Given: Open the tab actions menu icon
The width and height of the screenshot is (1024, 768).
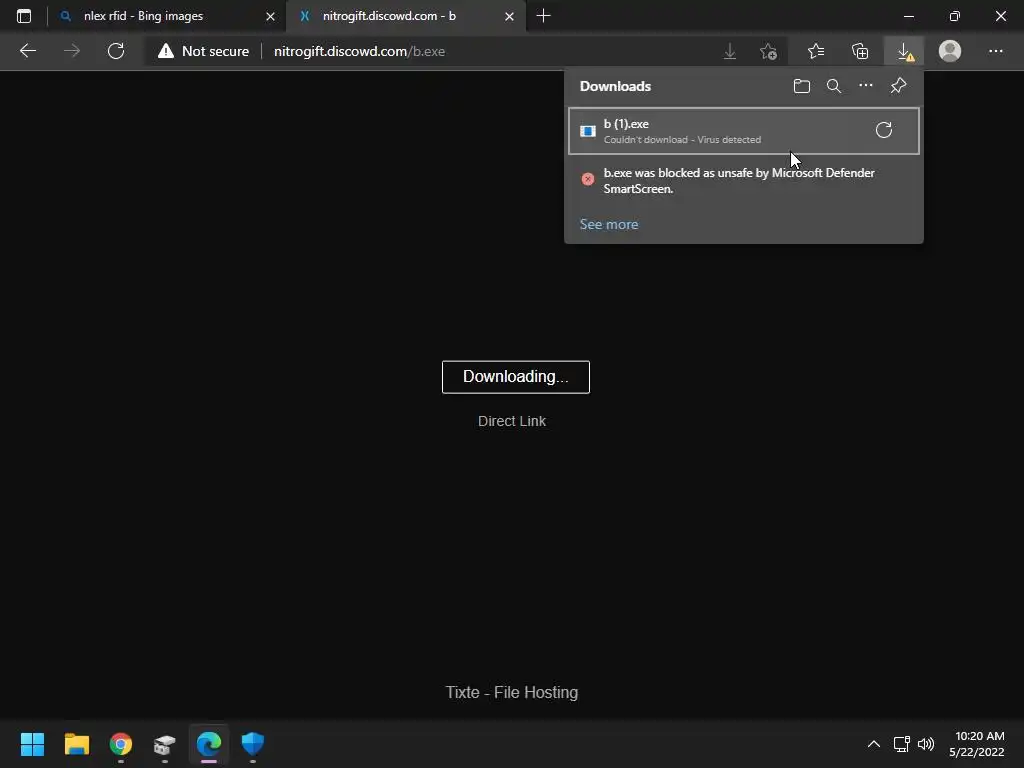Looking at the screenshot, I should click(x=24, y=16).
